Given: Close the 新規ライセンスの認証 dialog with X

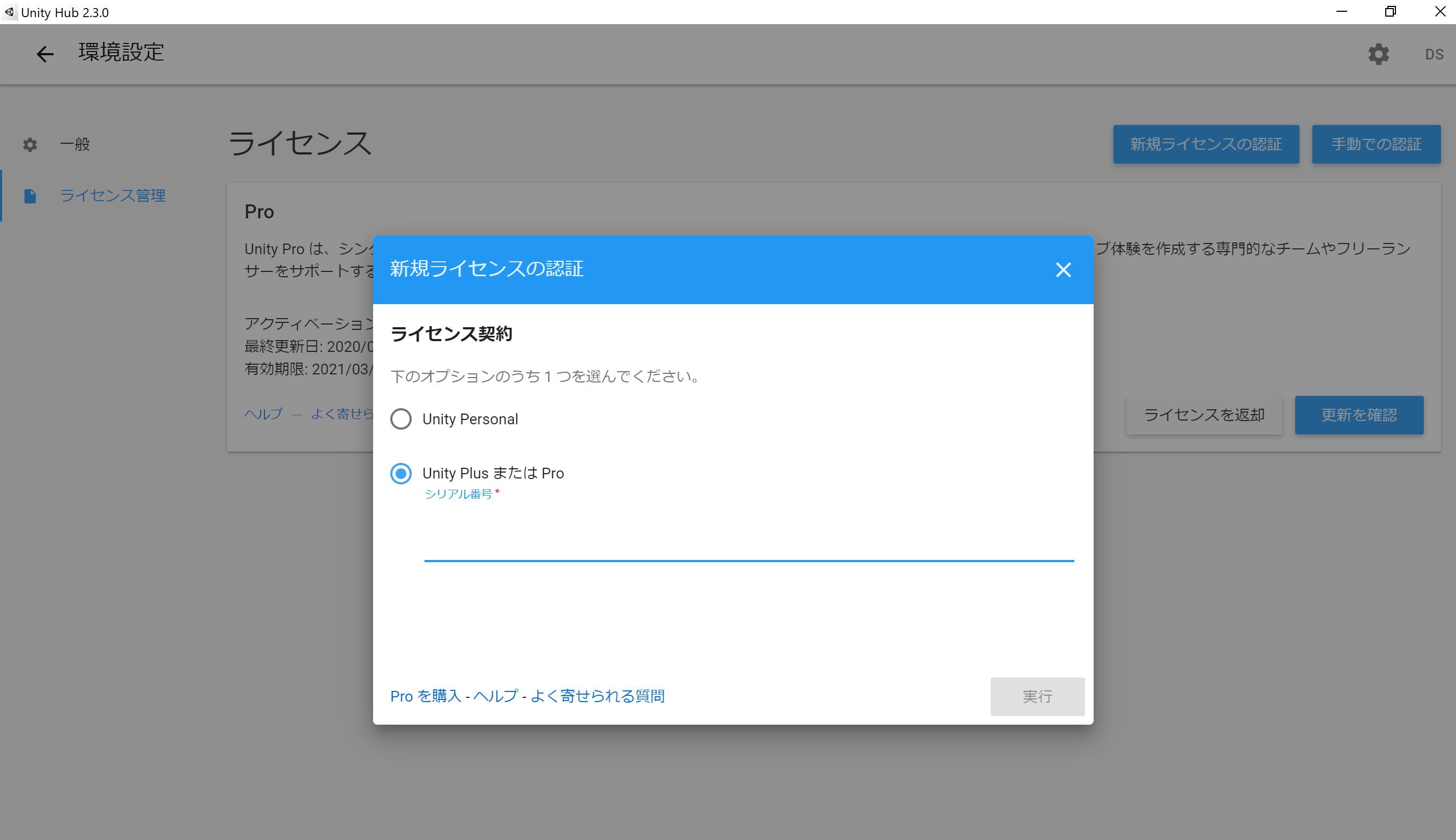Looking at the screenshot, I should pyautogui.click(x=1063, y=269).
